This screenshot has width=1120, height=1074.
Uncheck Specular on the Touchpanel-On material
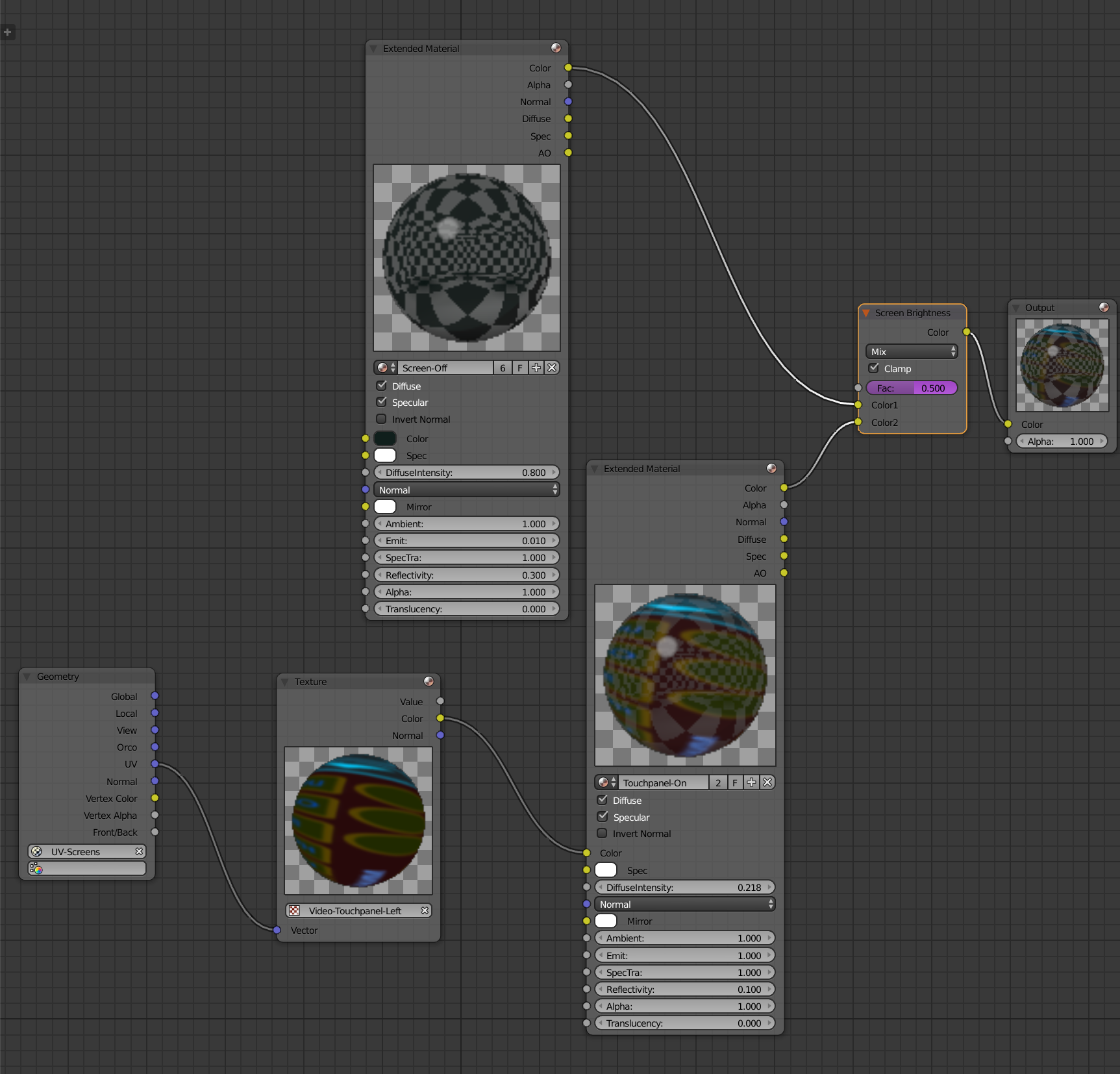603,817
